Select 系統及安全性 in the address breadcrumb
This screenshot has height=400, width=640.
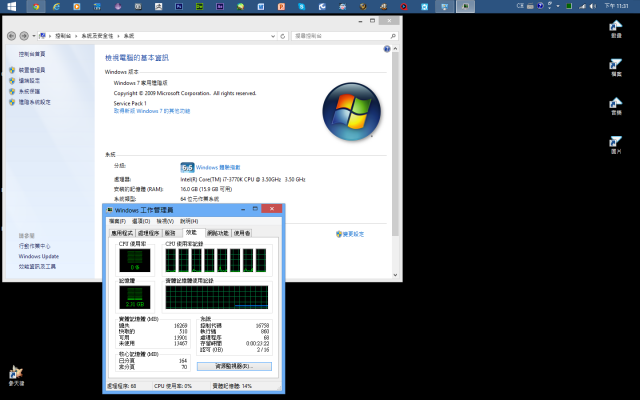coord(97,36)
